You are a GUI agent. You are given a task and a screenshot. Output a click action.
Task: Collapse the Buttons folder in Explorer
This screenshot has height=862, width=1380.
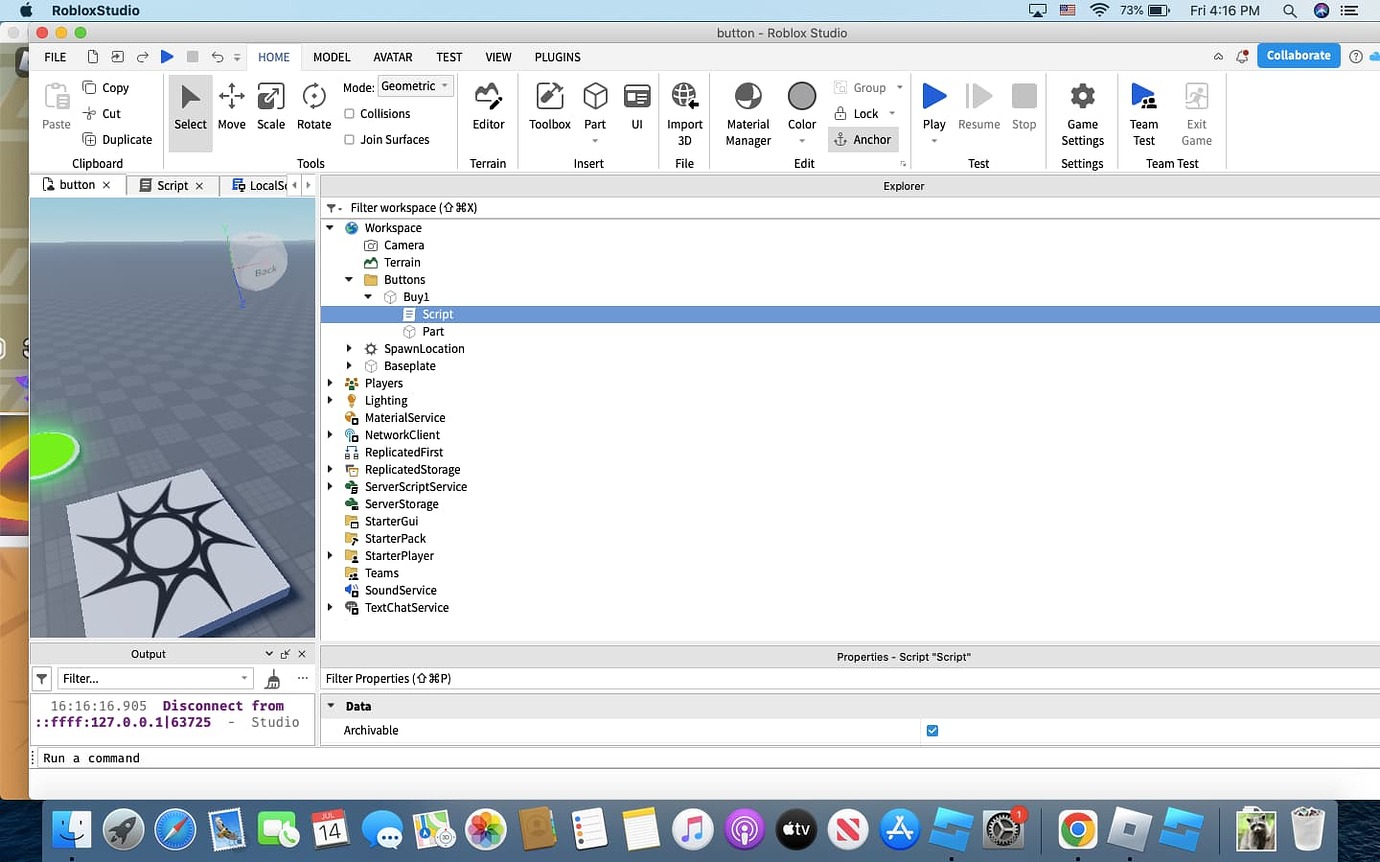[348, 280]
